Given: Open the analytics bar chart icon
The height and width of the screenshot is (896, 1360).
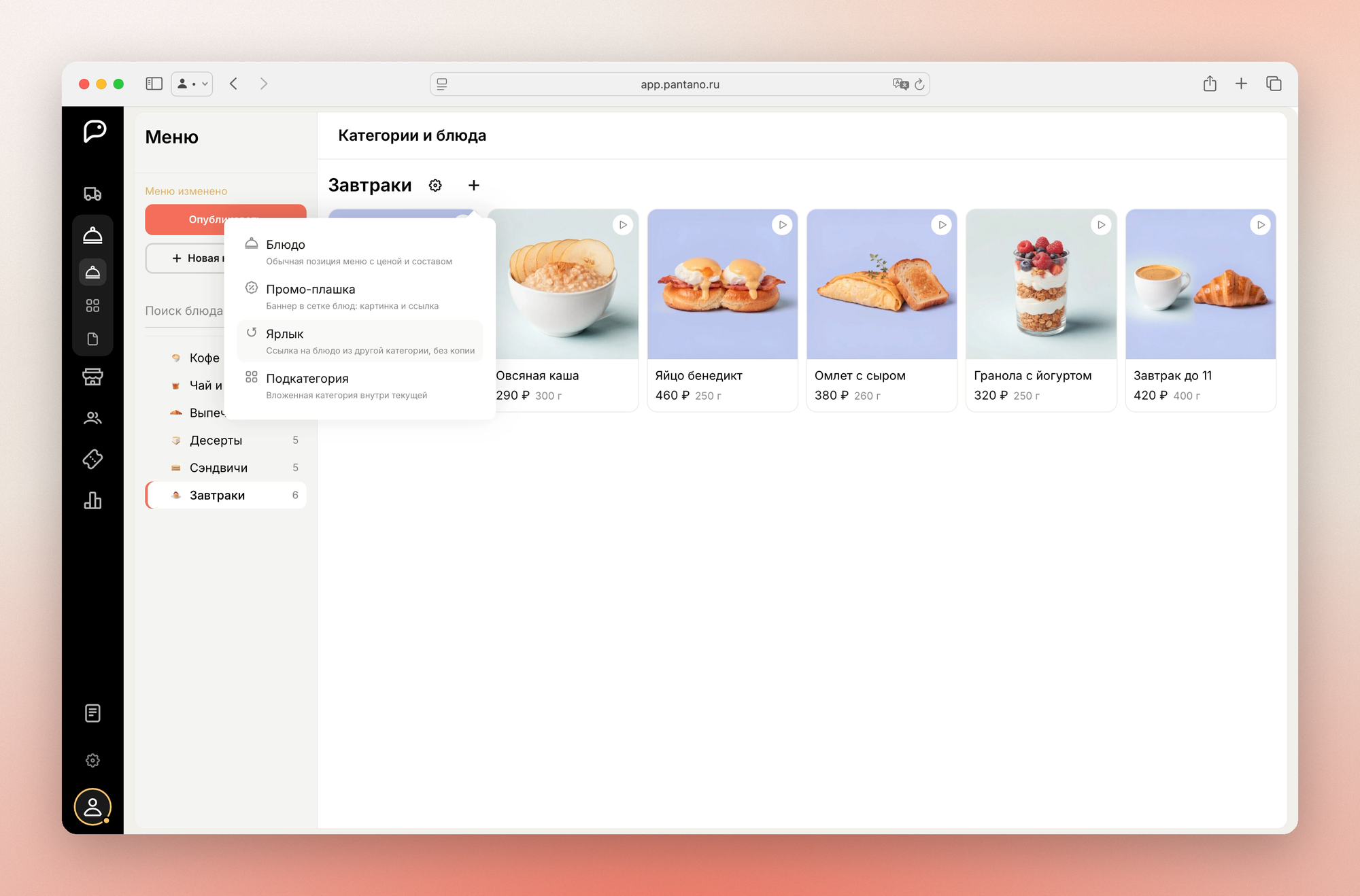Looking at the screenshot, I should (x=93, y=501).
